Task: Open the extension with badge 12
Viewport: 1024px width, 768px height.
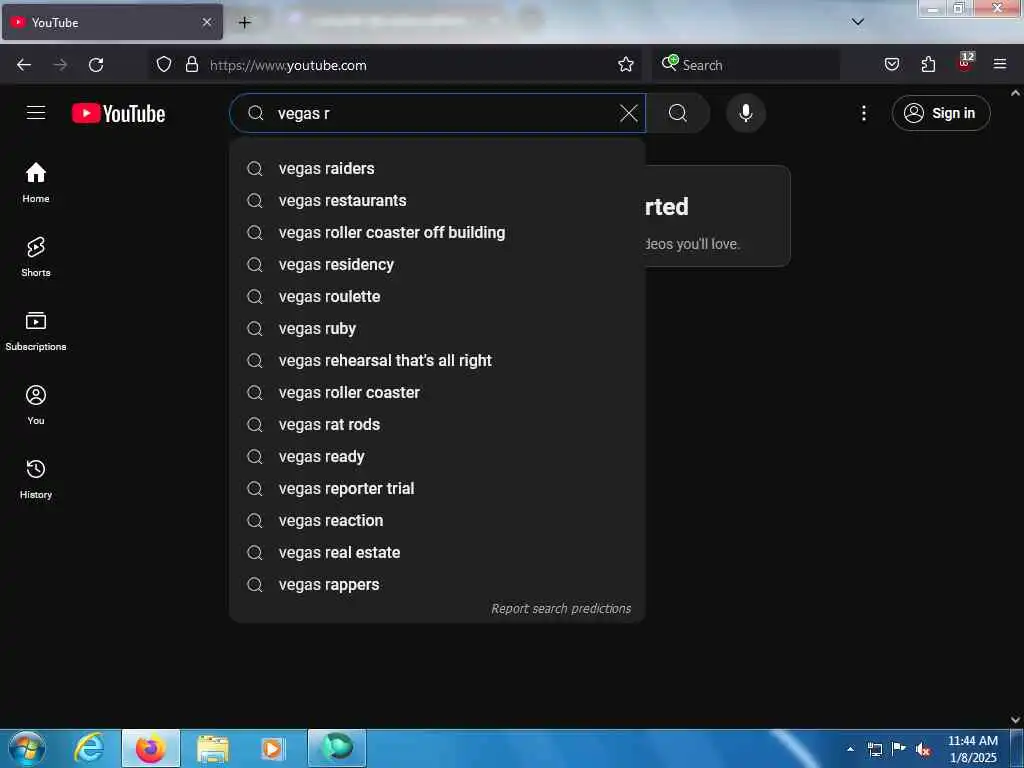Action: 965,63
